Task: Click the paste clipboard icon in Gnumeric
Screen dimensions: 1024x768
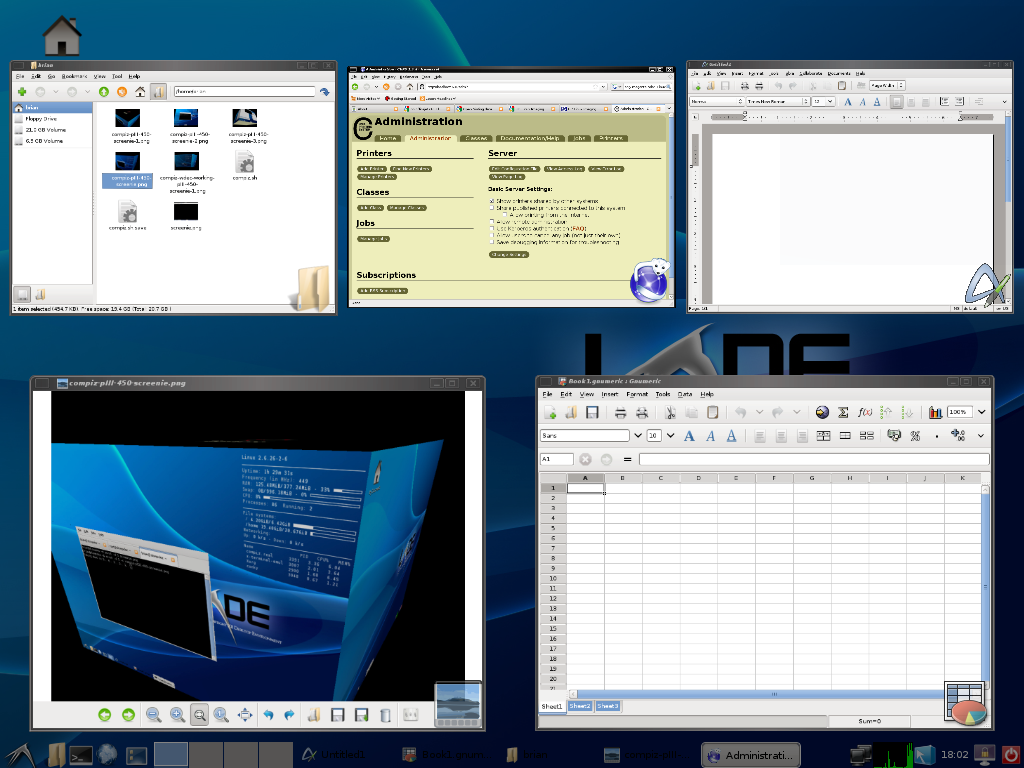Action: click(x=712, y=412)
